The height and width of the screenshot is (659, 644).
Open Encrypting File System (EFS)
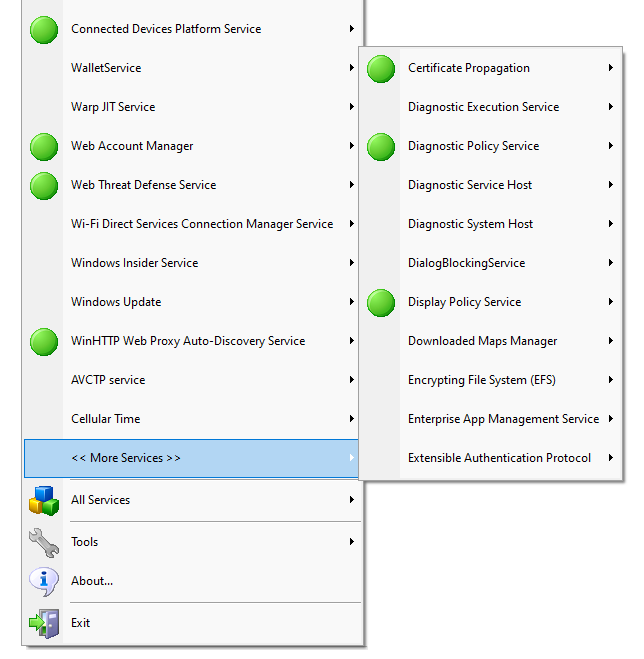click(x=490, y=380)
